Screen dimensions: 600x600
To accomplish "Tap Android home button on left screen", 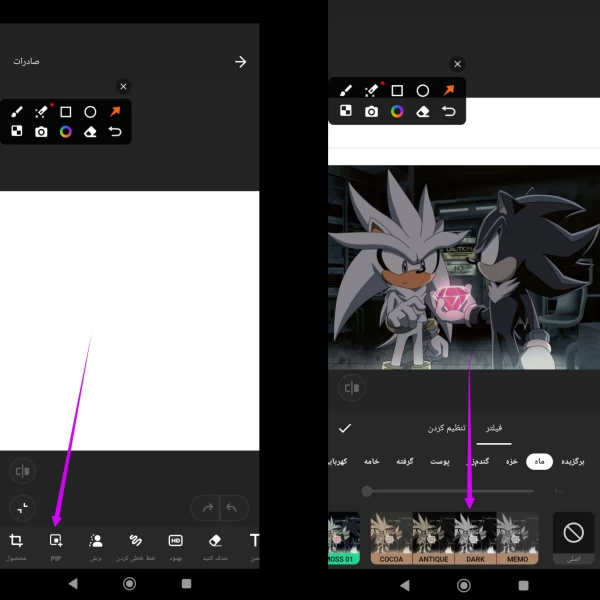I will [x=129, y=584].
